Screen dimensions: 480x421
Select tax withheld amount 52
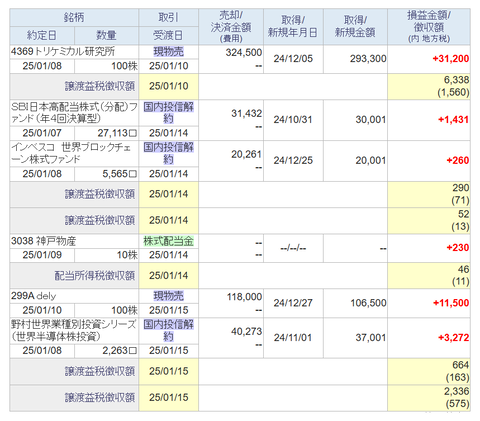tap(463, 214)
